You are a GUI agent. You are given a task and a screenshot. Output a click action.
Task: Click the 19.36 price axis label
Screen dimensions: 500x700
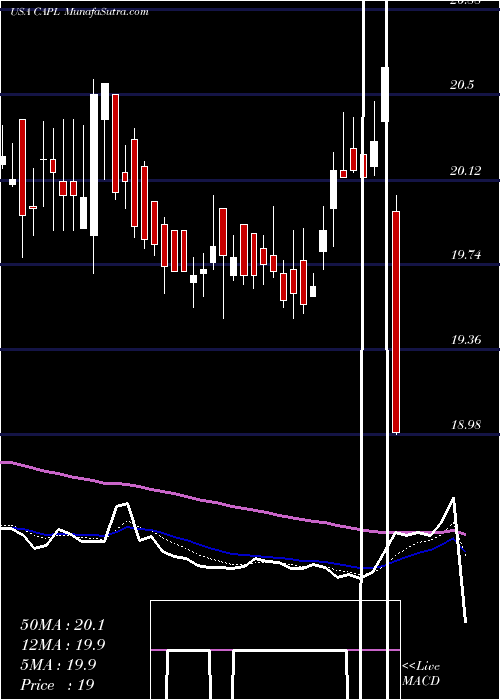pyautogui.click(x=466, y=340)
